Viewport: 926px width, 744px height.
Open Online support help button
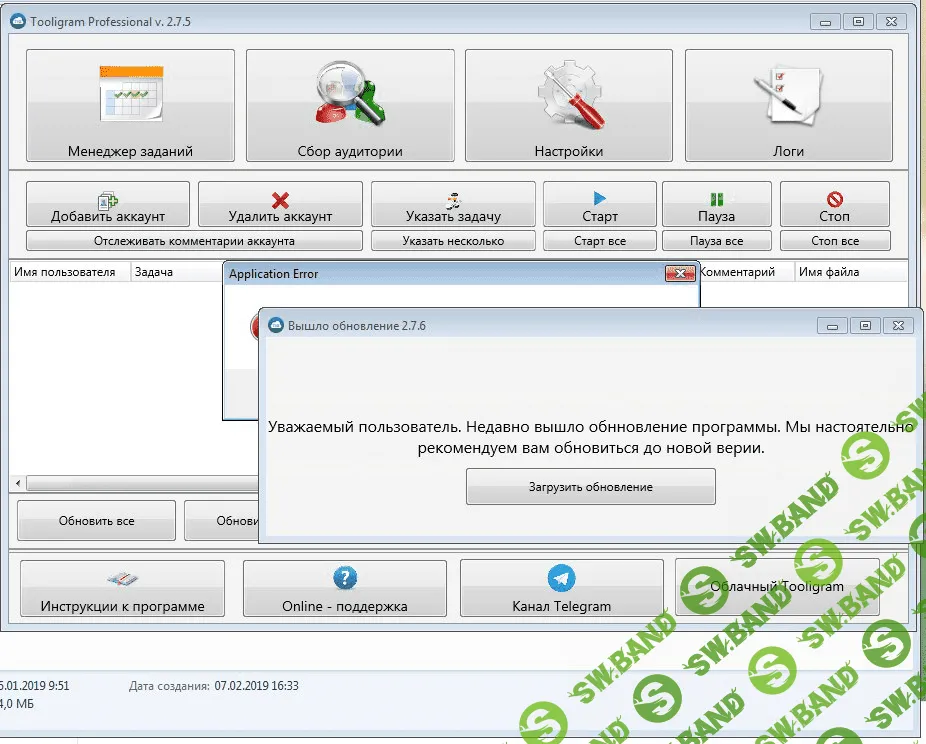345,589
